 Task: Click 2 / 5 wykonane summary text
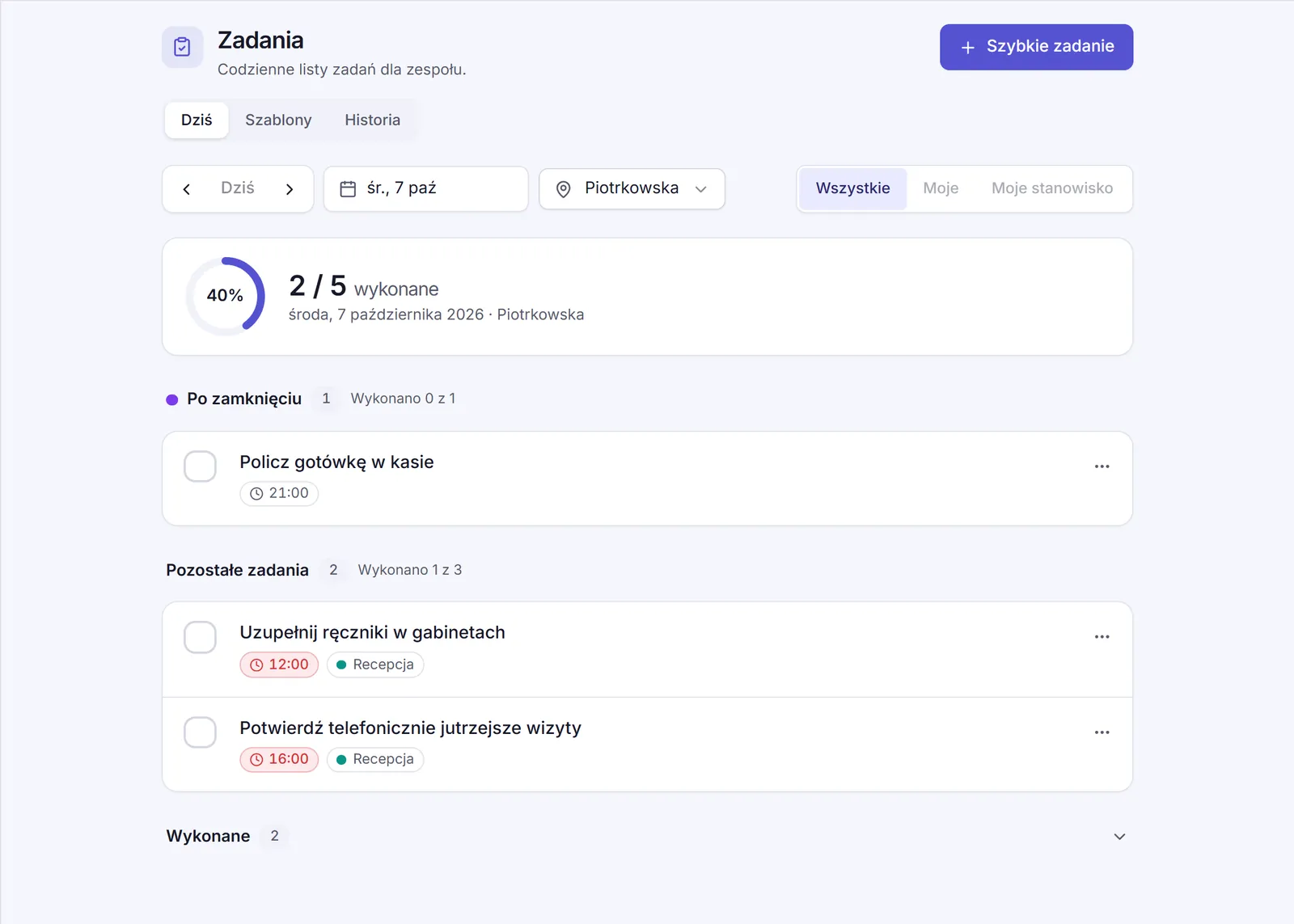364,286
